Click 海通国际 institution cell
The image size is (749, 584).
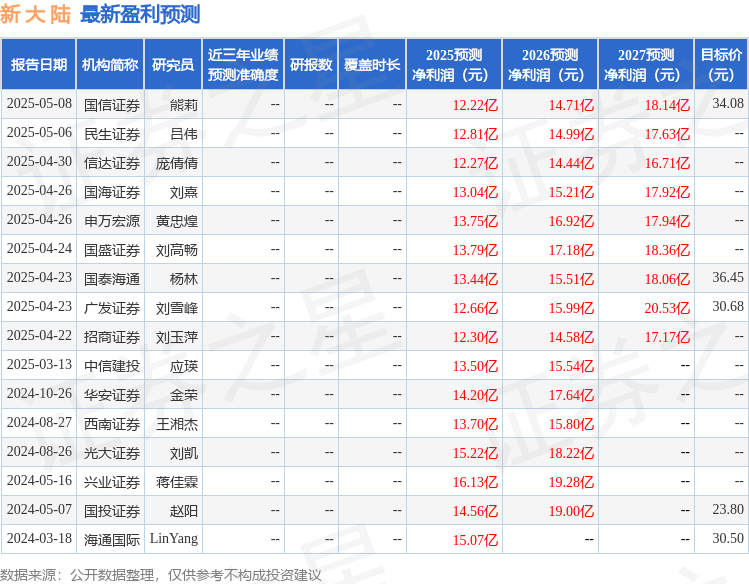(112, 540)
